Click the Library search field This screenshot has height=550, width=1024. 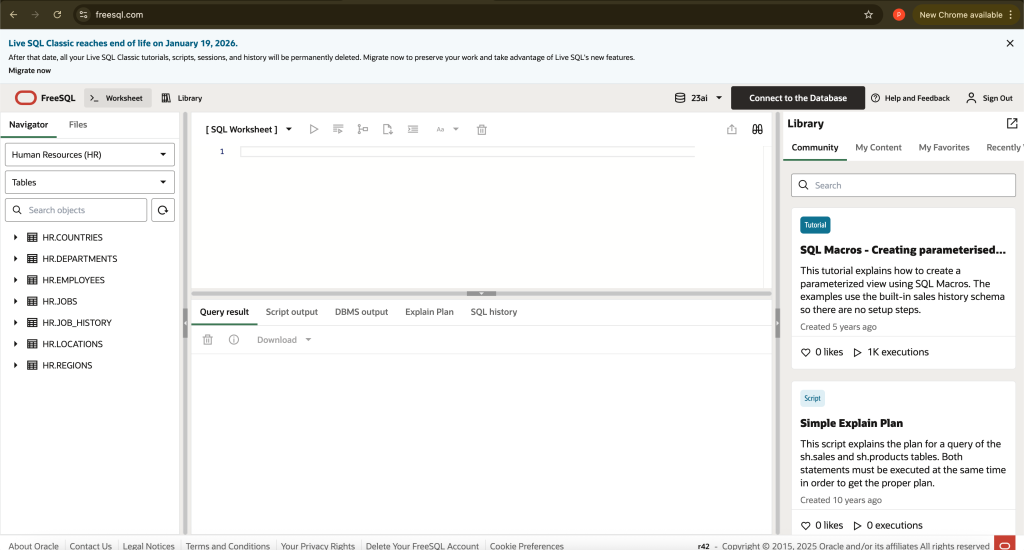(903, 185)
